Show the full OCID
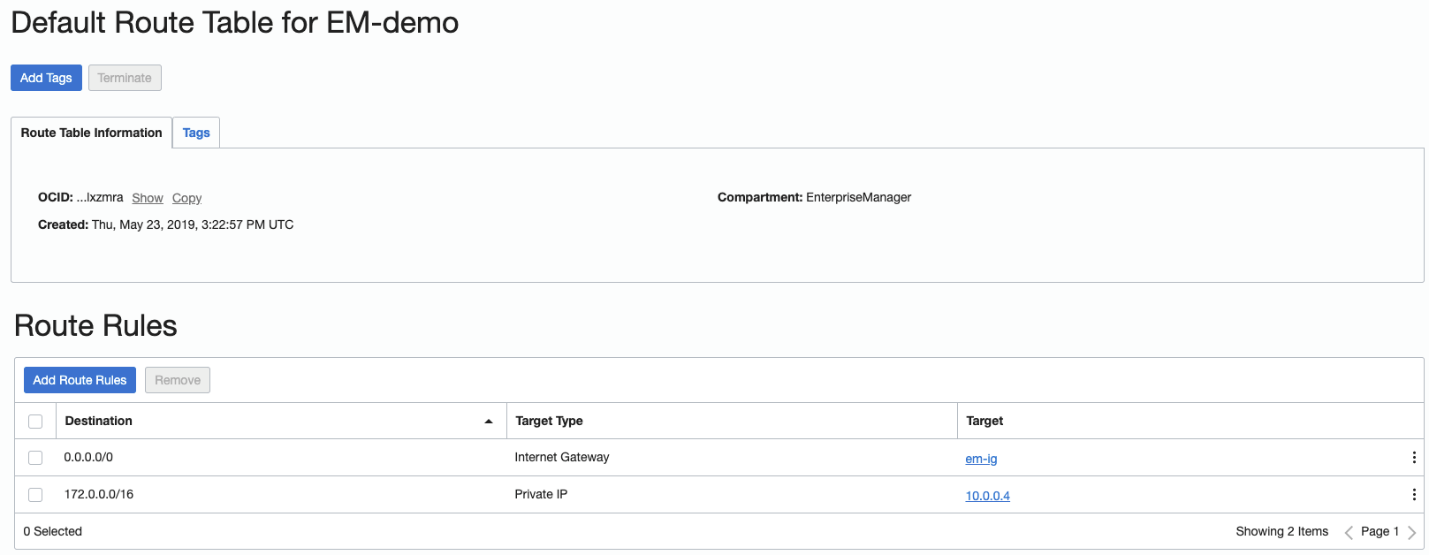This screenshot has height=555, width=1429. tap(147, 198)
